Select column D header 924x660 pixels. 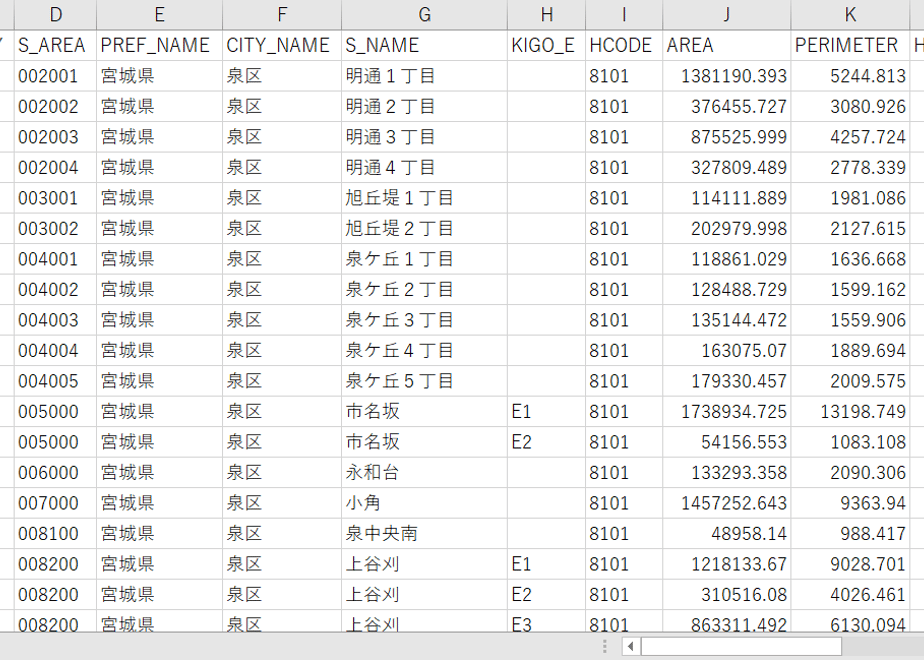tap(55, 15)
